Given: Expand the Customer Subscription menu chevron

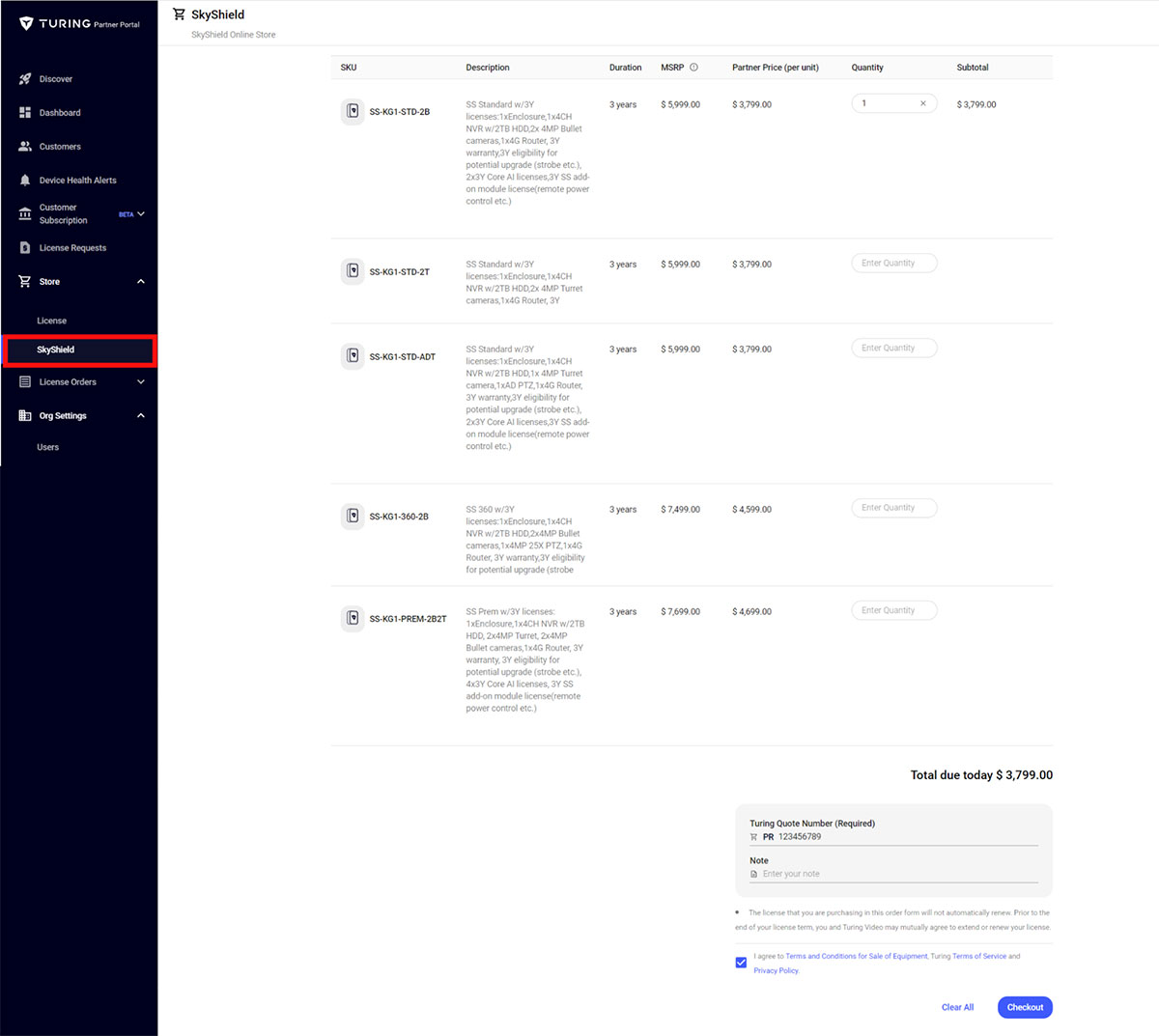Looking at the screenshot, I should (x=141, y=214).
